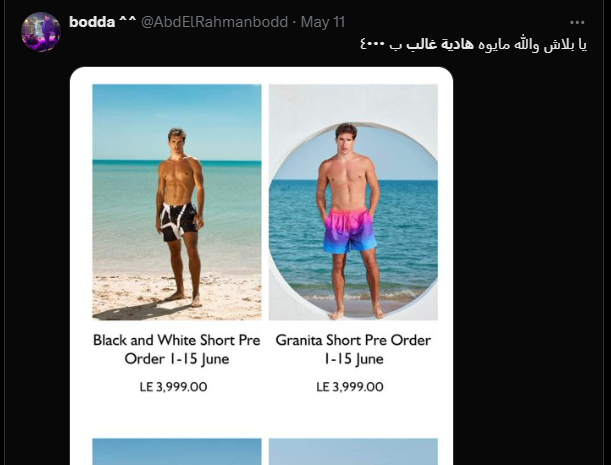Image resolution: width=611 pixels, height=465 pixels.
Task: Select the "Granita Short Pre Order" title
Action: click(353, 340)
